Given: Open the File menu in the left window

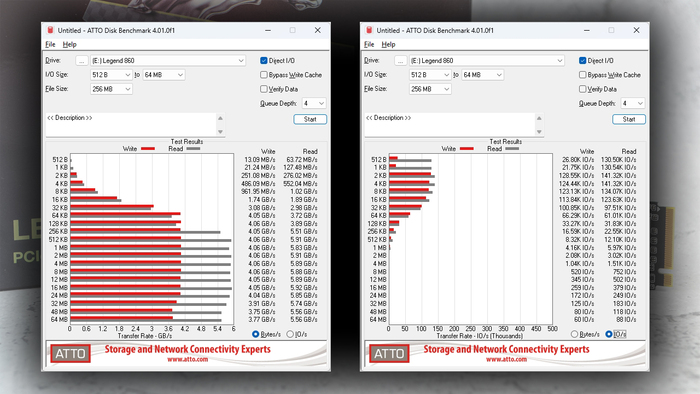Looking at the screenshot, I should coord(50,44).
